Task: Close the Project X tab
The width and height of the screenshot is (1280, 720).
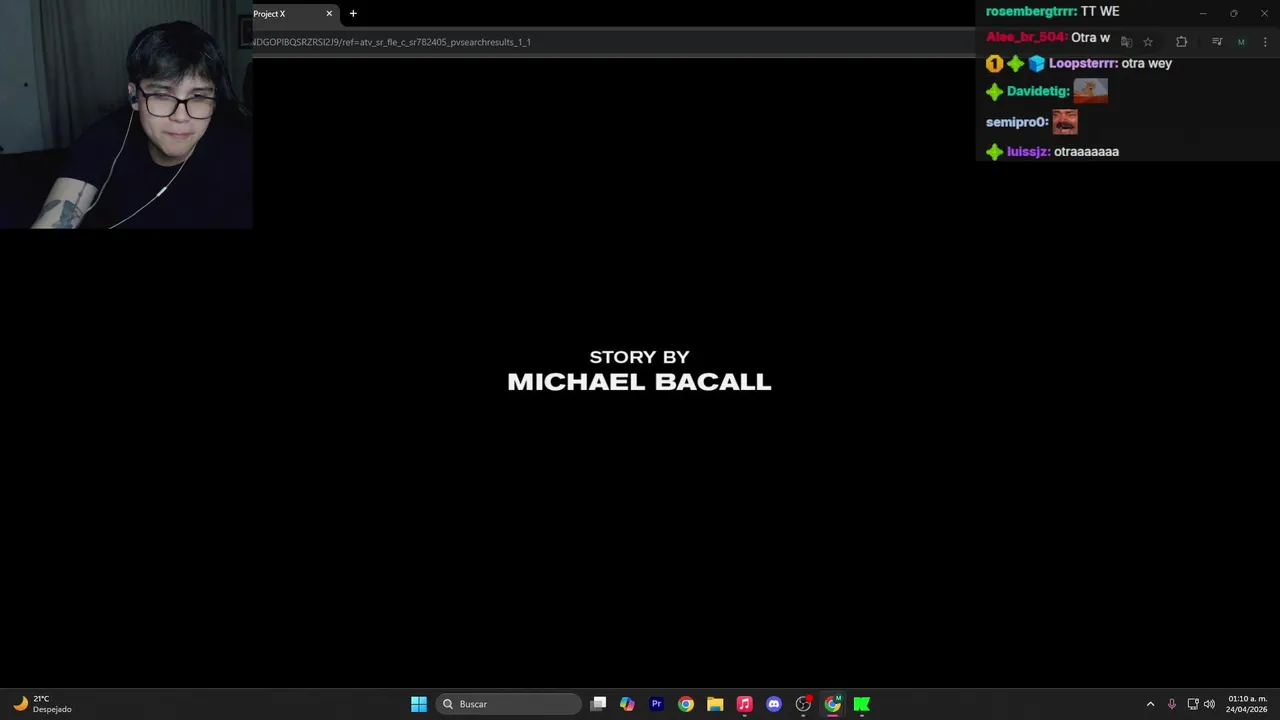Action: 329,14
